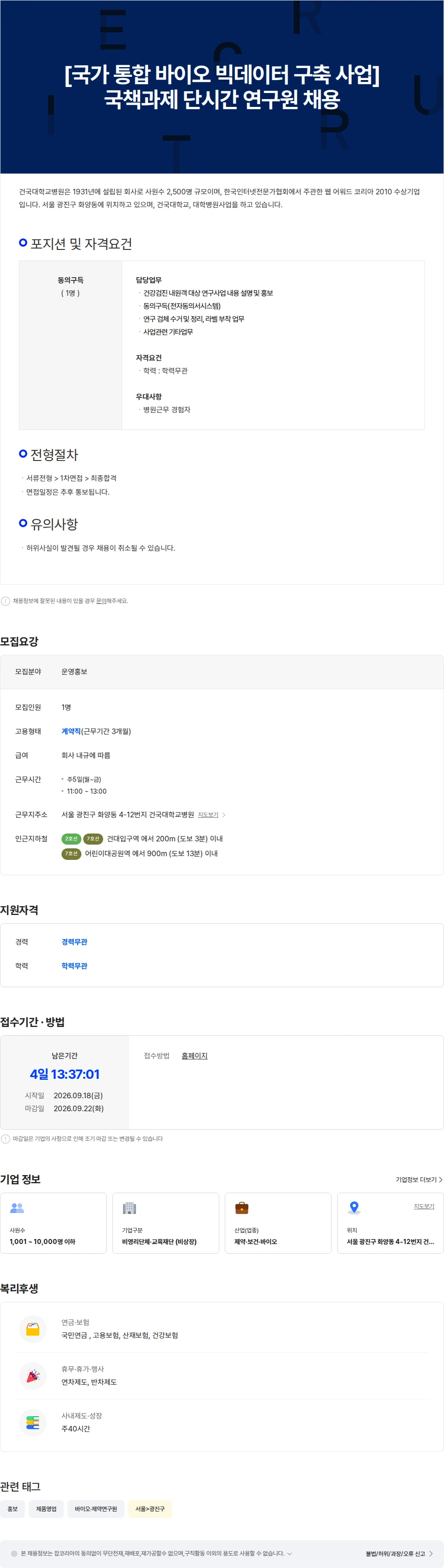Click the 사내제도·성장 books icon
444x1568 pixels.
[33, 1423]
